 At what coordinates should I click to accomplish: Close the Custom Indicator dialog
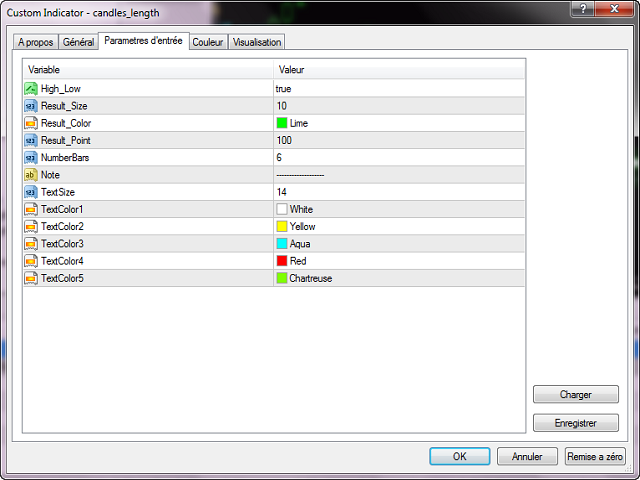click(615, 9)
